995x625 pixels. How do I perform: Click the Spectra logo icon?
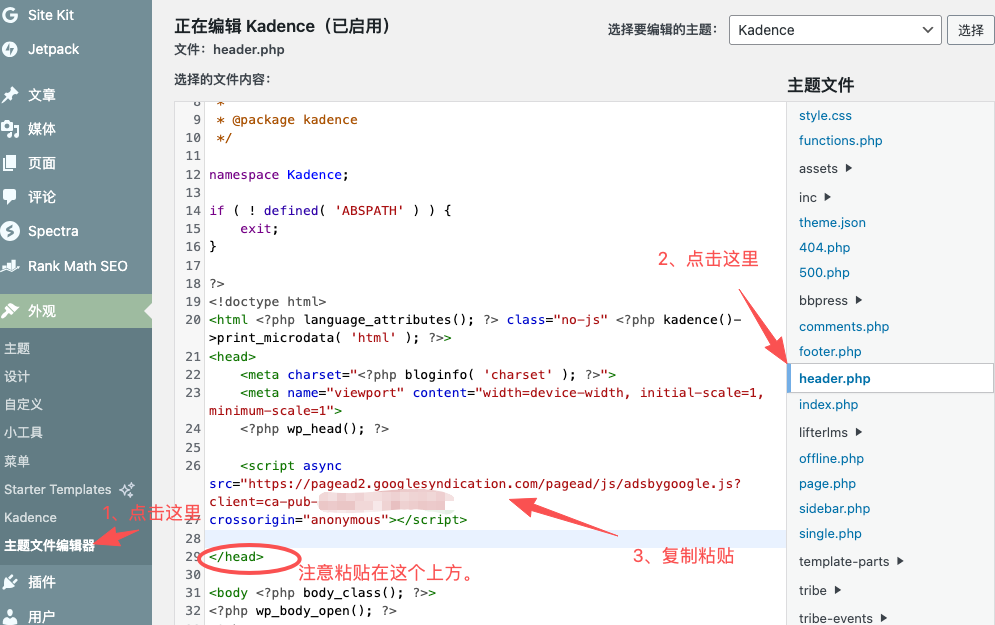(x=11, y=231)
